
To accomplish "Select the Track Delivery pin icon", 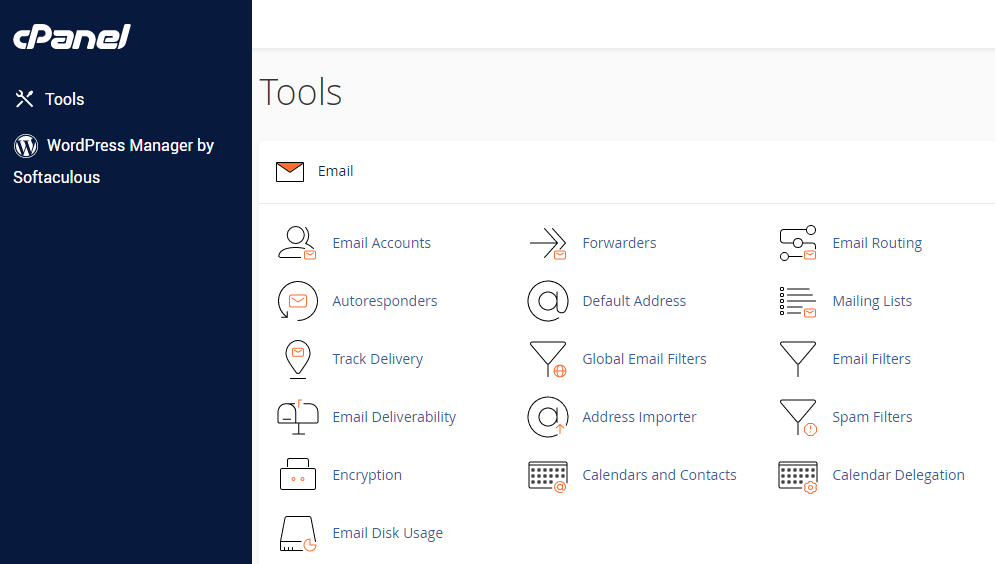I will tap(296, 359).
